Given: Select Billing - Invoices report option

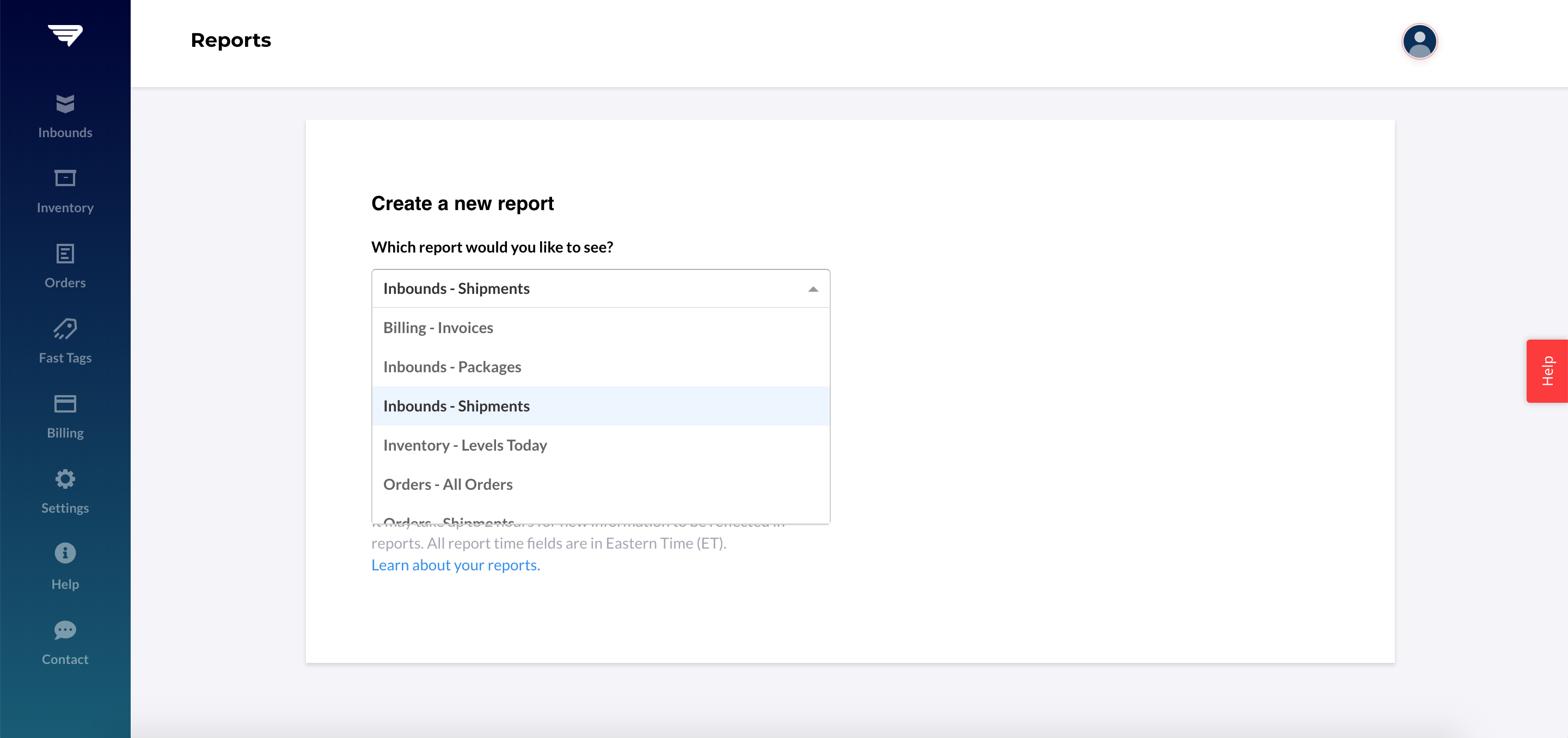Looking at the screenshot, I should click(x=600, y=328).
